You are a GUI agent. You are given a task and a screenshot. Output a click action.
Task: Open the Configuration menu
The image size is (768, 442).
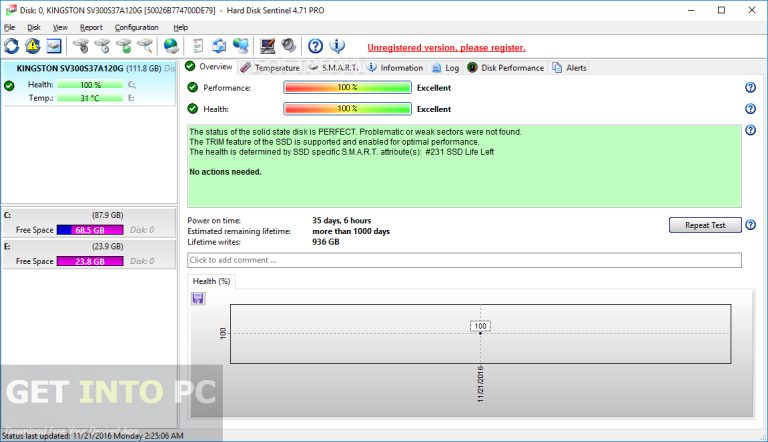click(137, 27)
